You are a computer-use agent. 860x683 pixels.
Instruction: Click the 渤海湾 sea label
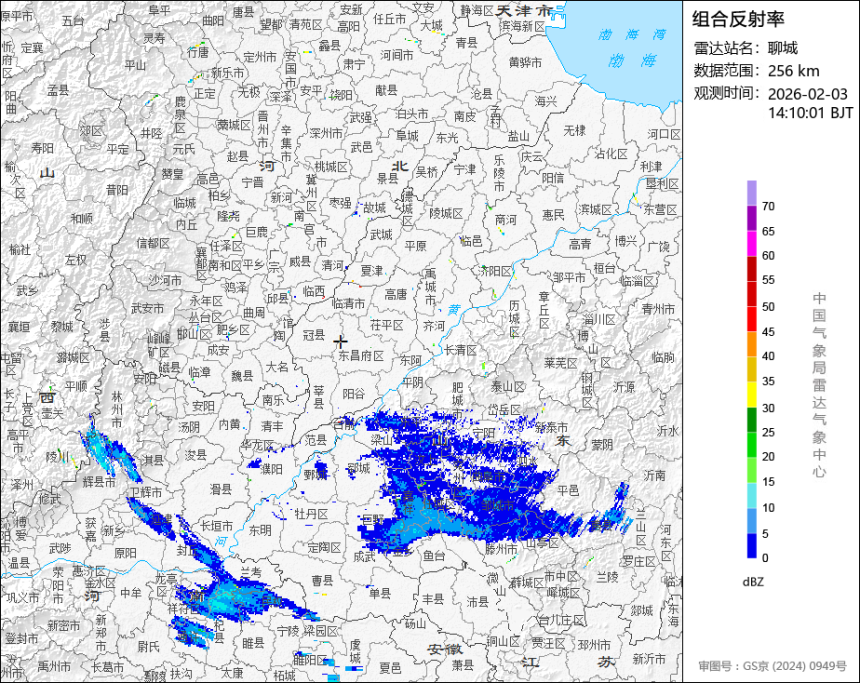(632, 35)
